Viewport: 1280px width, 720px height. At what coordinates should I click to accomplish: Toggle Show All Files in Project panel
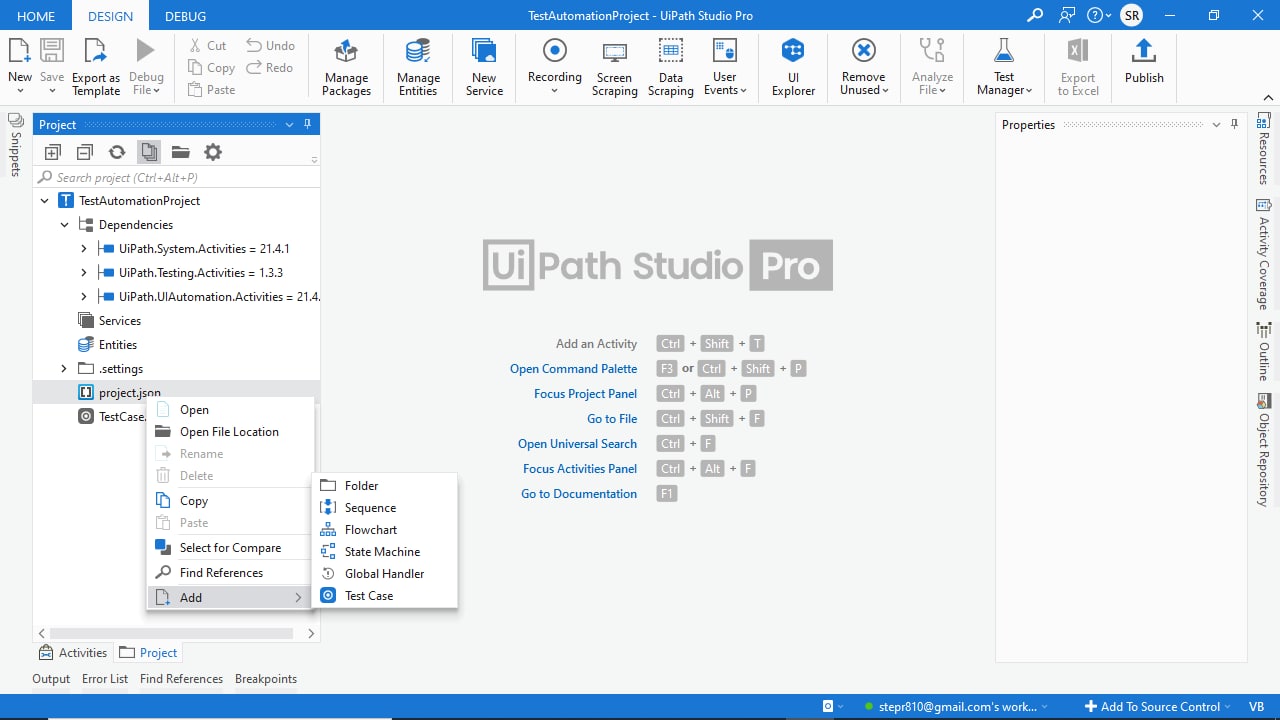[149, 152]
